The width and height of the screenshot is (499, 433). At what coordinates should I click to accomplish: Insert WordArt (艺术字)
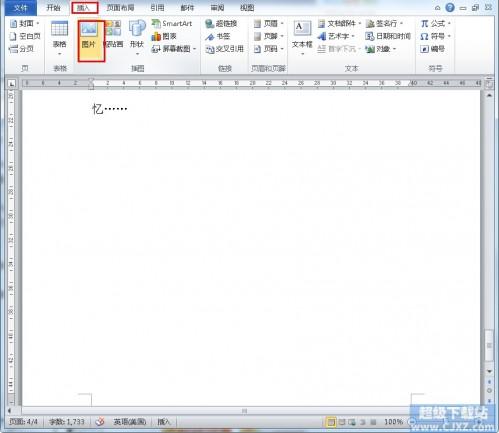point(336,36)
